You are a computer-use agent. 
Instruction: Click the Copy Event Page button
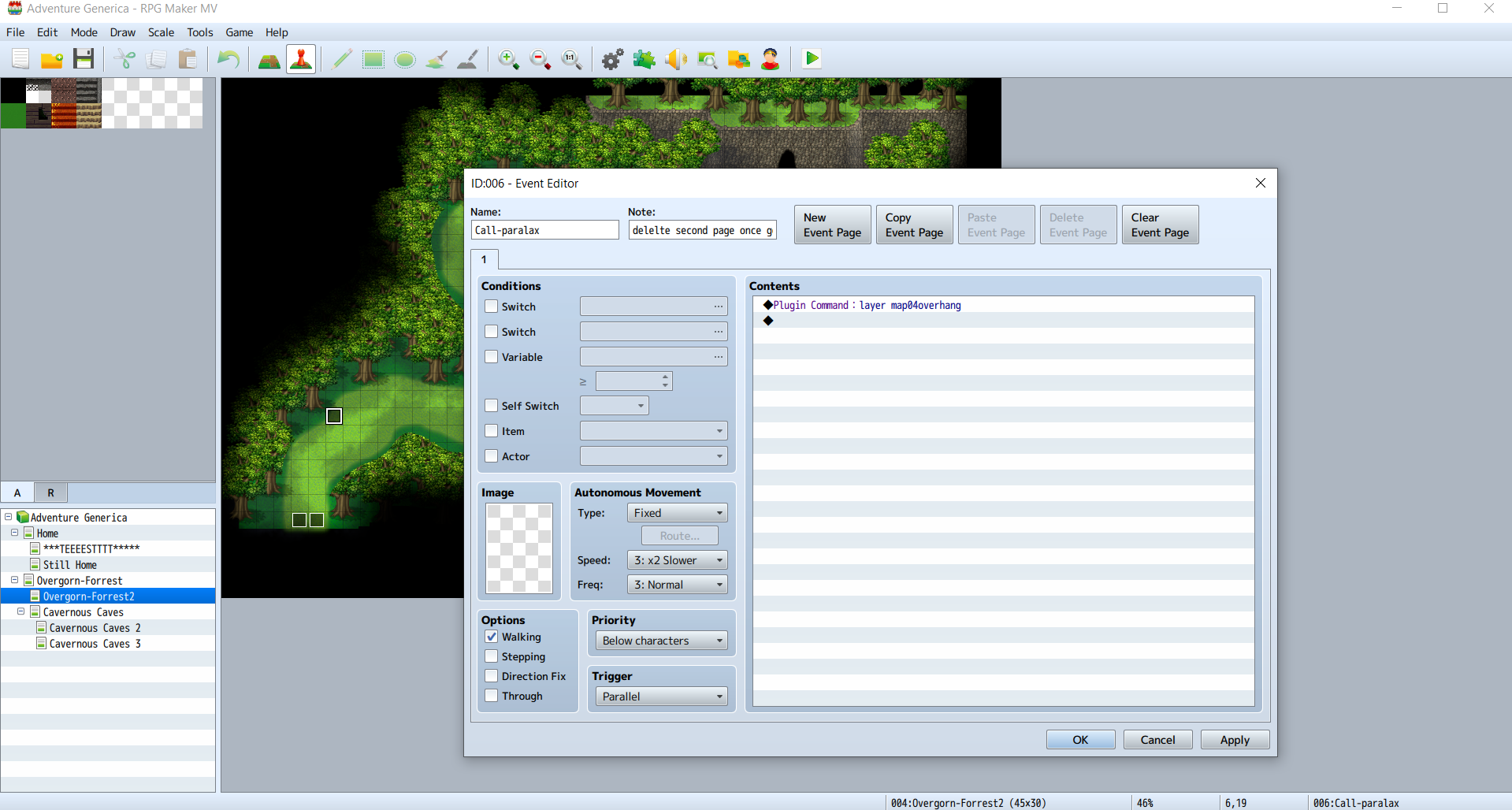pos(915,225)
